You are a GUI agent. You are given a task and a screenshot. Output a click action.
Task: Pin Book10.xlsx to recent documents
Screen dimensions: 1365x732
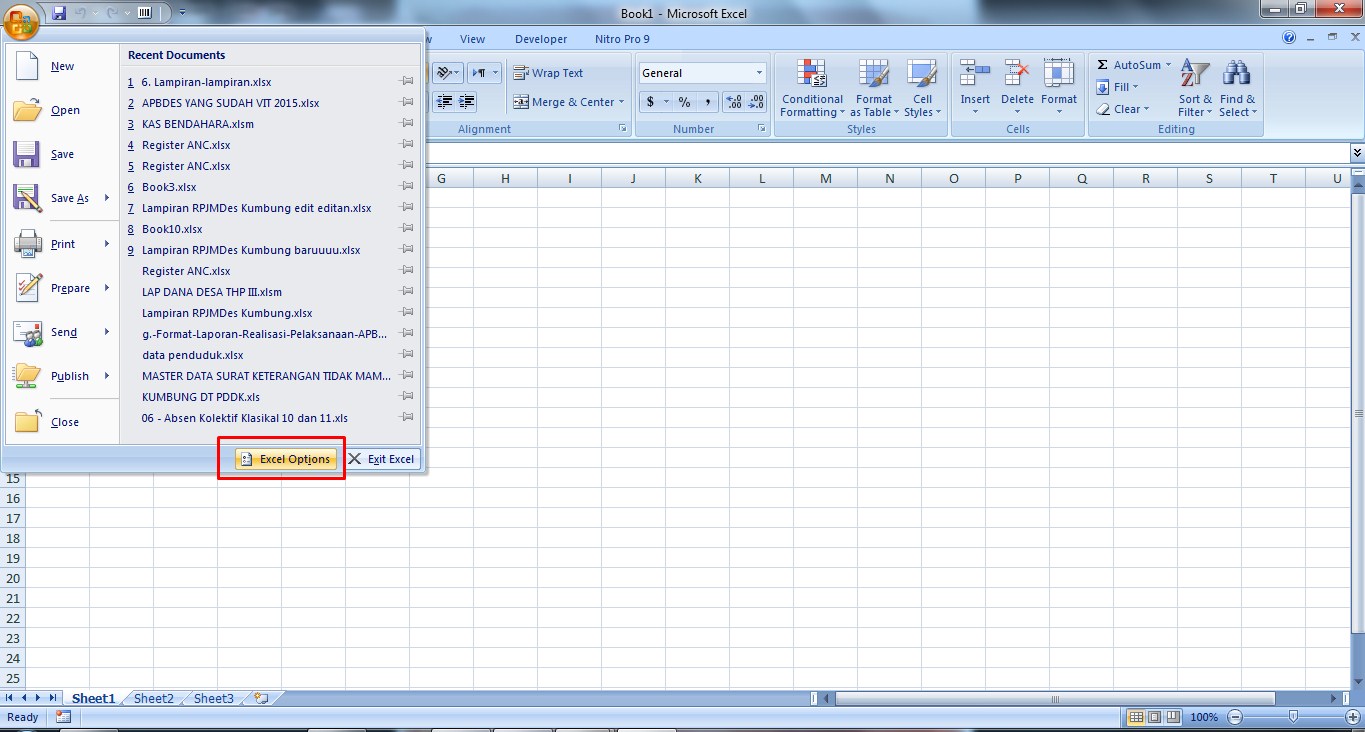pos(407,229)
